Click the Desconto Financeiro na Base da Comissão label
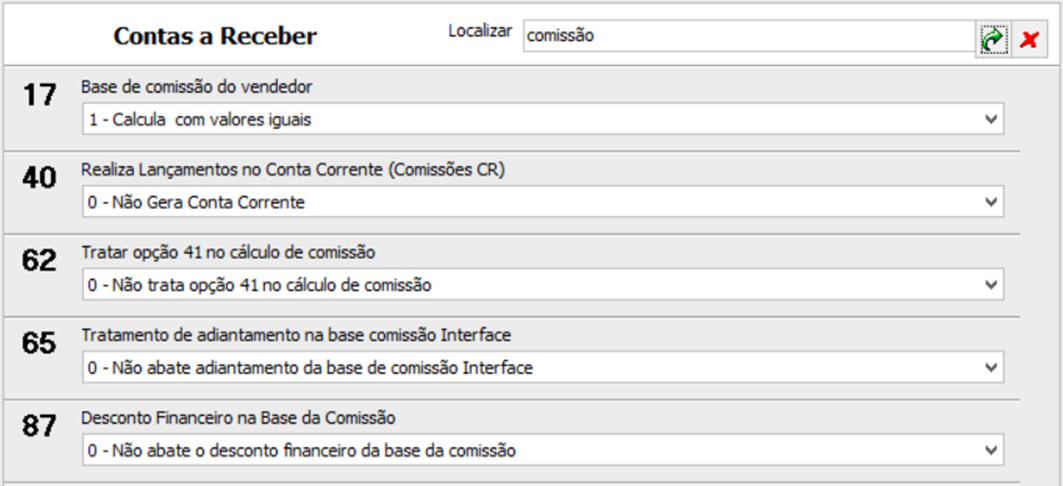The width and height of the screenshot is (1063, 486). pyautogui.click(x=238, y=418)
